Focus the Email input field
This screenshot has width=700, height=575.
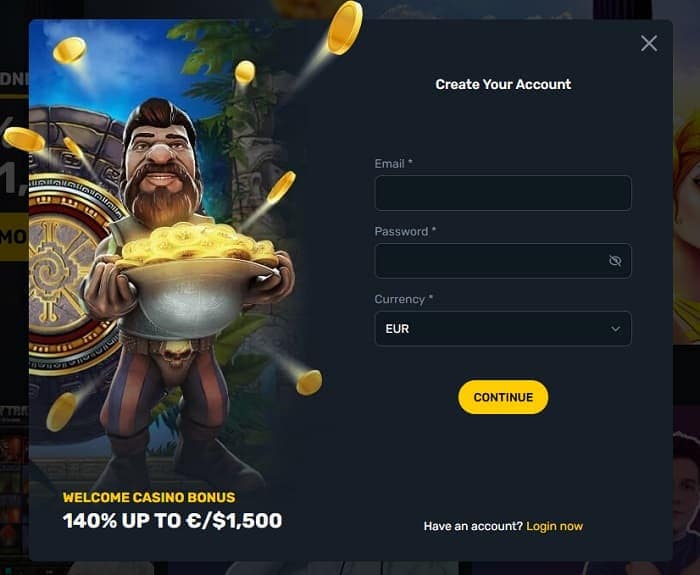point(503,193)
